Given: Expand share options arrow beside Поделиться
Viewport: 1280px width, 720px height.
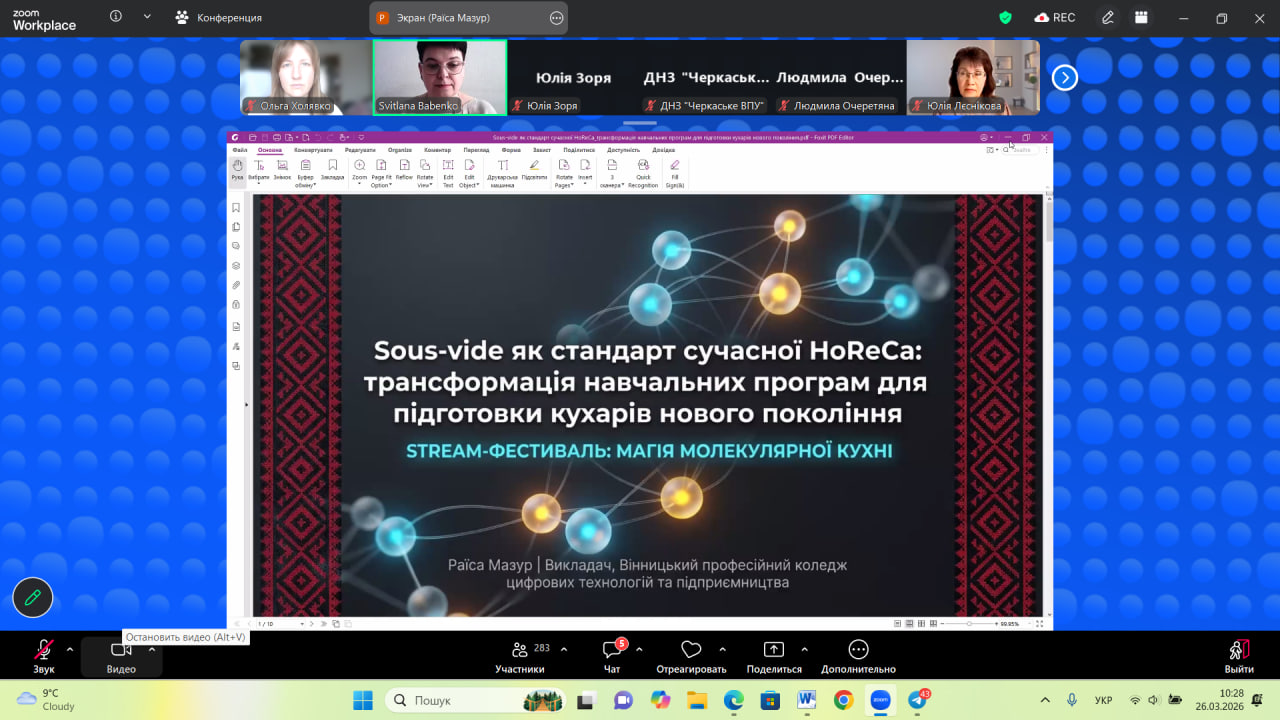Looking at the screenshot, I should click(x=804, y=649).
